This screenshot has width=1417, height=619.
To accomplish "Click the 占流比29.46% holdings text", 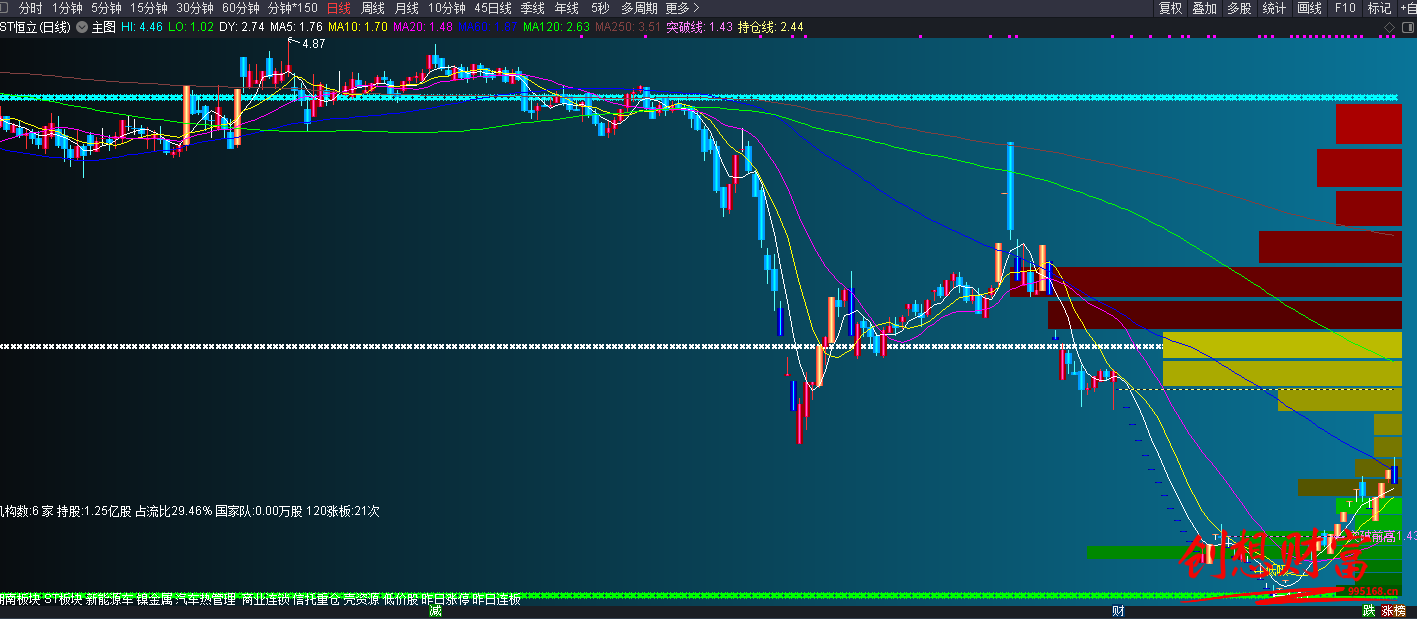I will point(173,511).
